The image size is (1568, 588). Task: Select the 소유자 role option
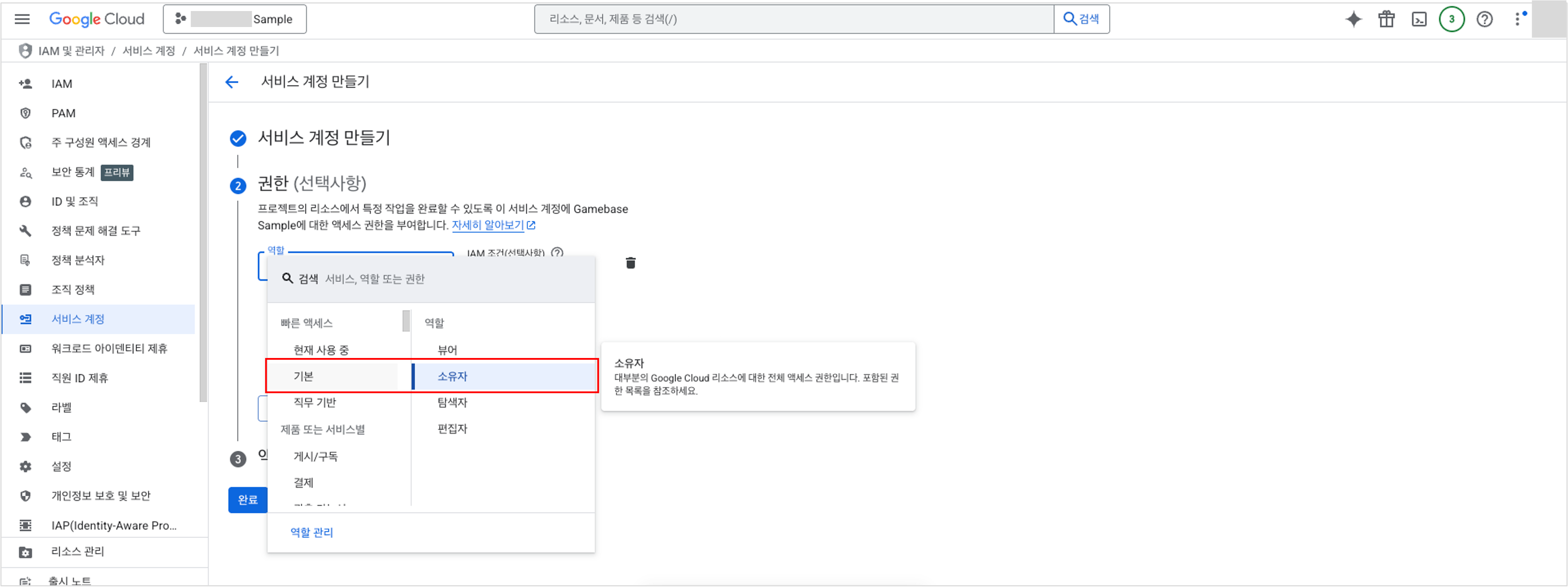[x=452, y=376]
